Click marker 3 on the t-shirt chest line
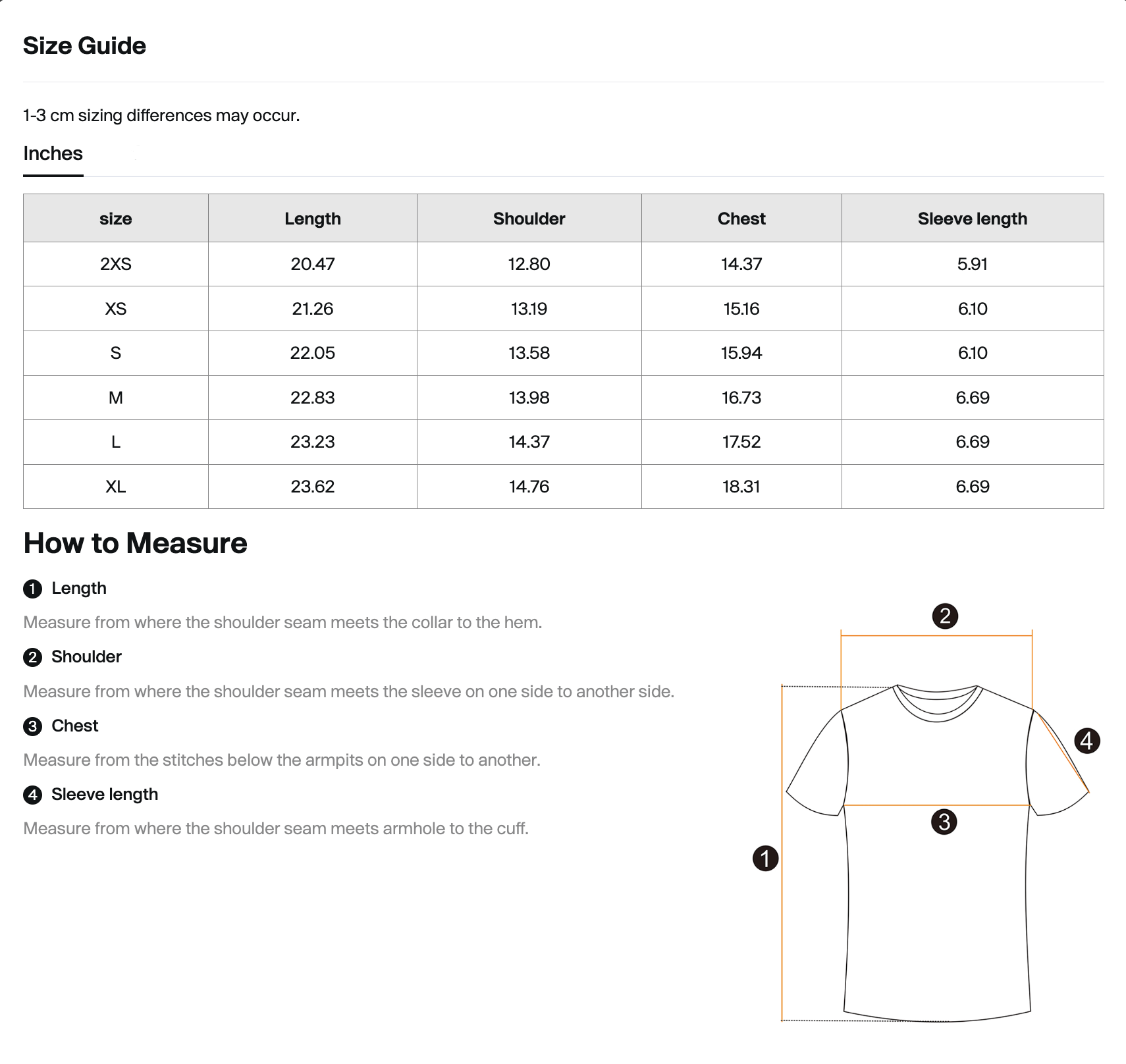Screen dimensions: 1126x1064 pyautogui.click(x=944, y=822)
